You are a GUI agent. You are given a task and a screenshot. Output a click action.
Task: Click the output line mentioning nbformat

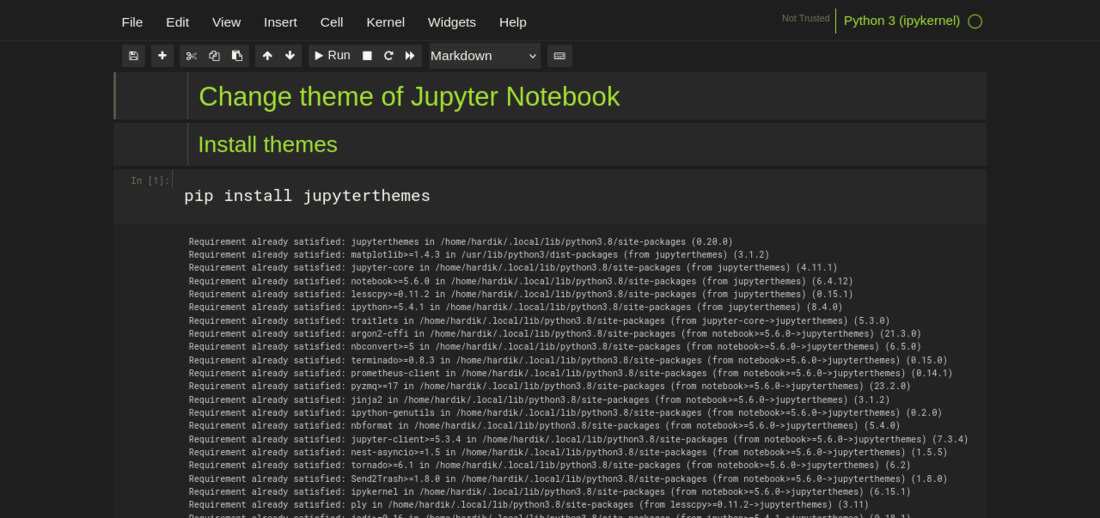tap(544, 425)
